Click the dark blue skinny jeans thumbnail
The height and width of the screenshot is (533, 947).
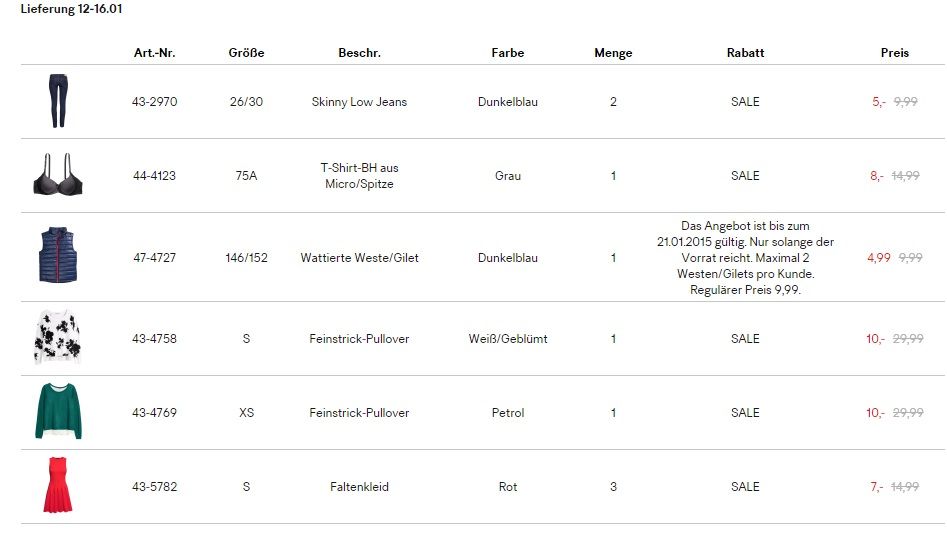tap(55, 101)
